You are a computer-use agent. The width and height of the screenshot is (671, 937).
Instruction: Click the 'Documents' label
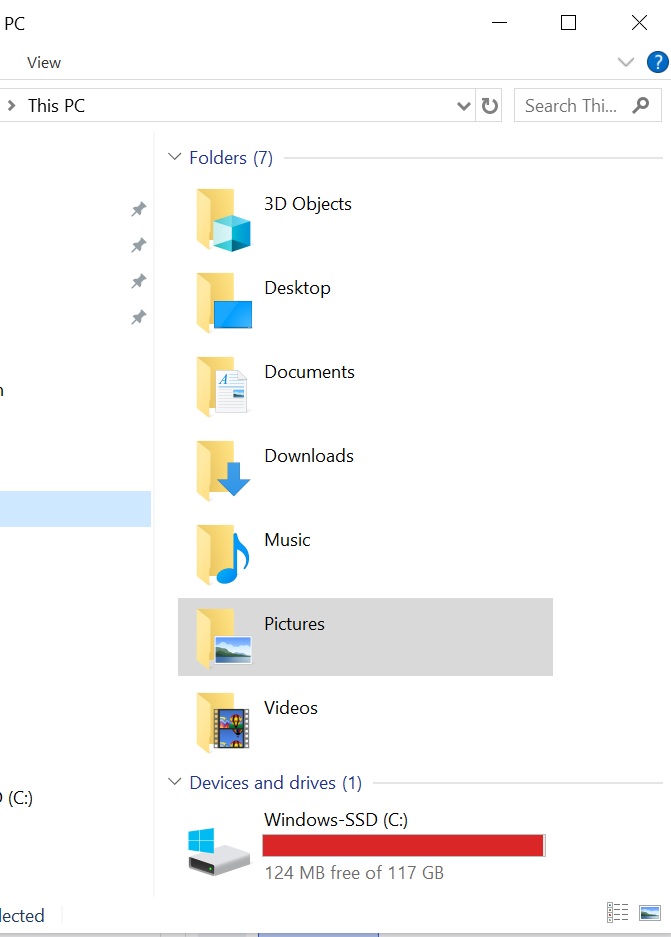click(310, 372)
